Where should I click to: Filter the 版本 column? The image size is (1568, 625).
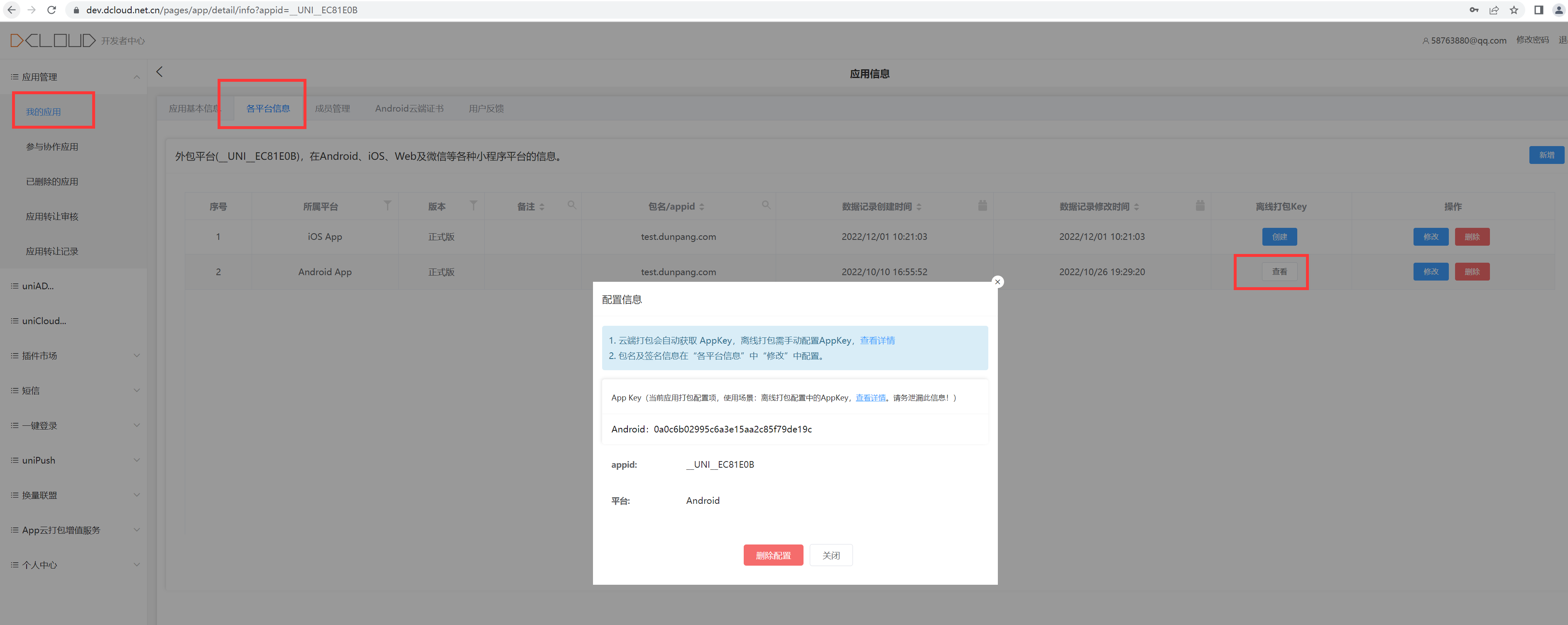tap(473, 205)
